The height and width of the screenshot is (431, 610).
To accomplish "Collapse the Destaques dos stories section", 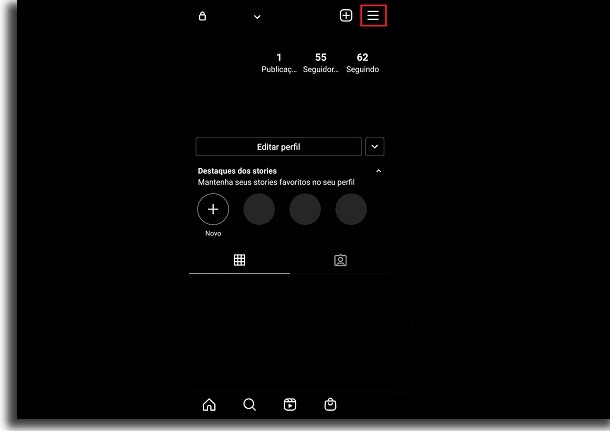I will (379, 171).
